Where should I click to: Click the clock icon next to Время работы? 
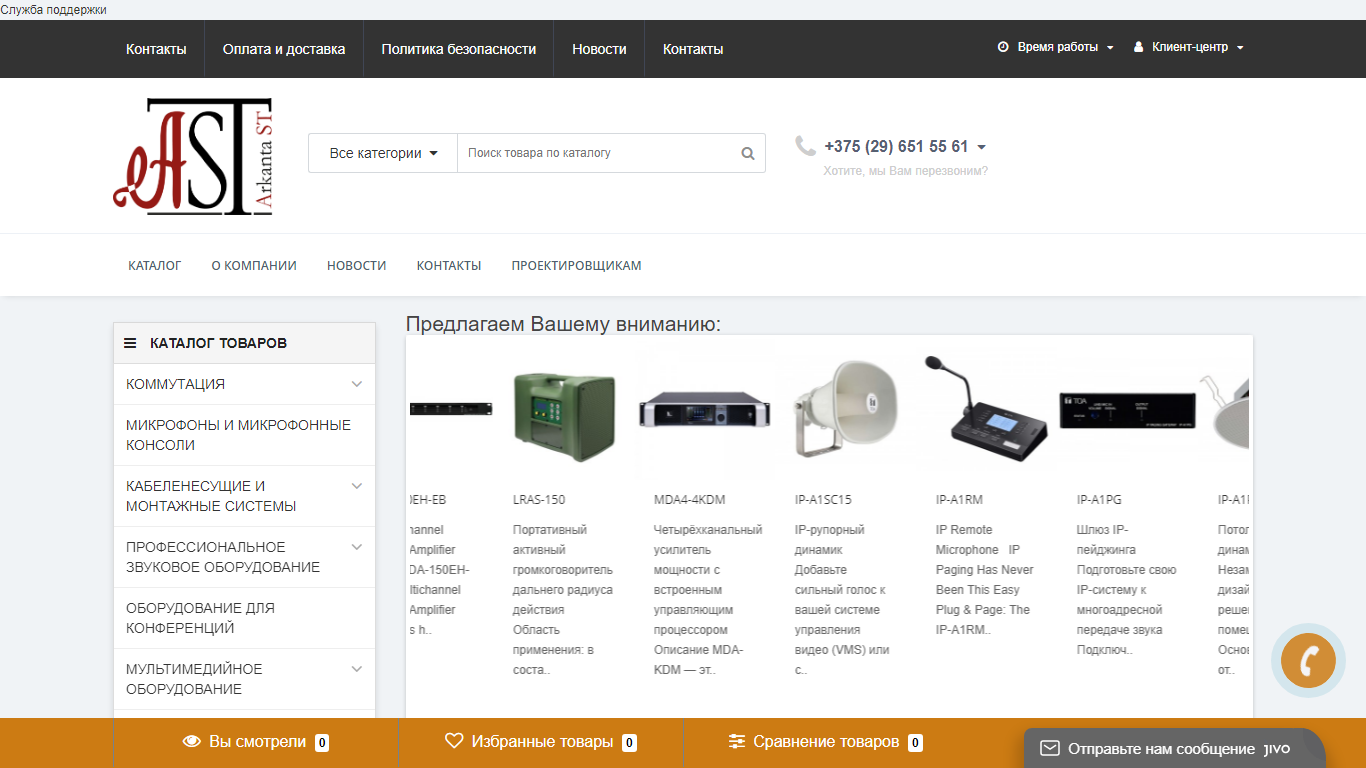click(x=1003, y=47)
